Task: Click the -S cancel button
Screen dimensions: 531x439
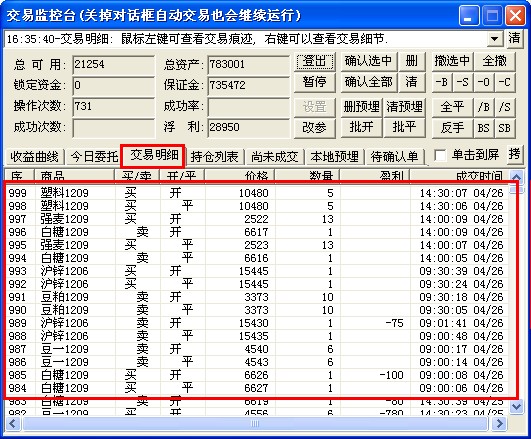Action: pyautogui.click(x=463, y=82)
